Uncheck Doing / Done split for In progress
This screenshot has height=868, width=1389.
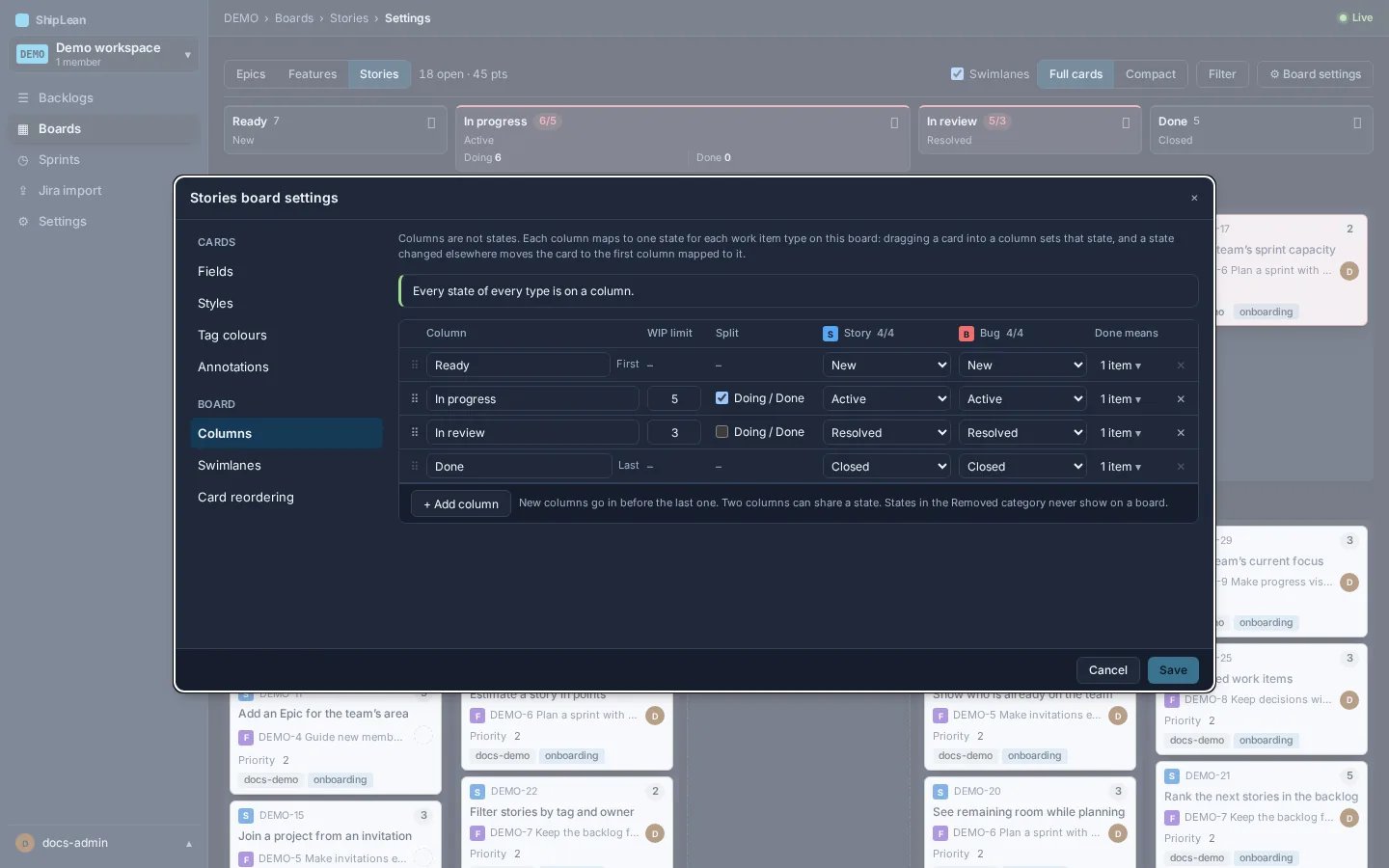pos(722,398)
